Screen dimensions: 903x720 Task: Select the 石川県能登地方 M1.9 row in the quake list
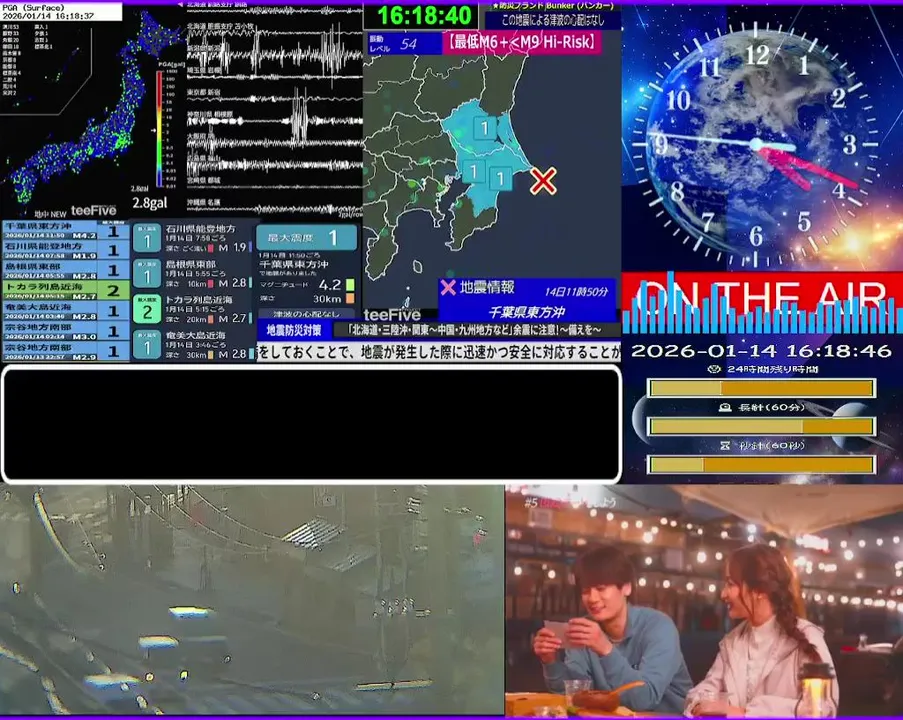65,250
